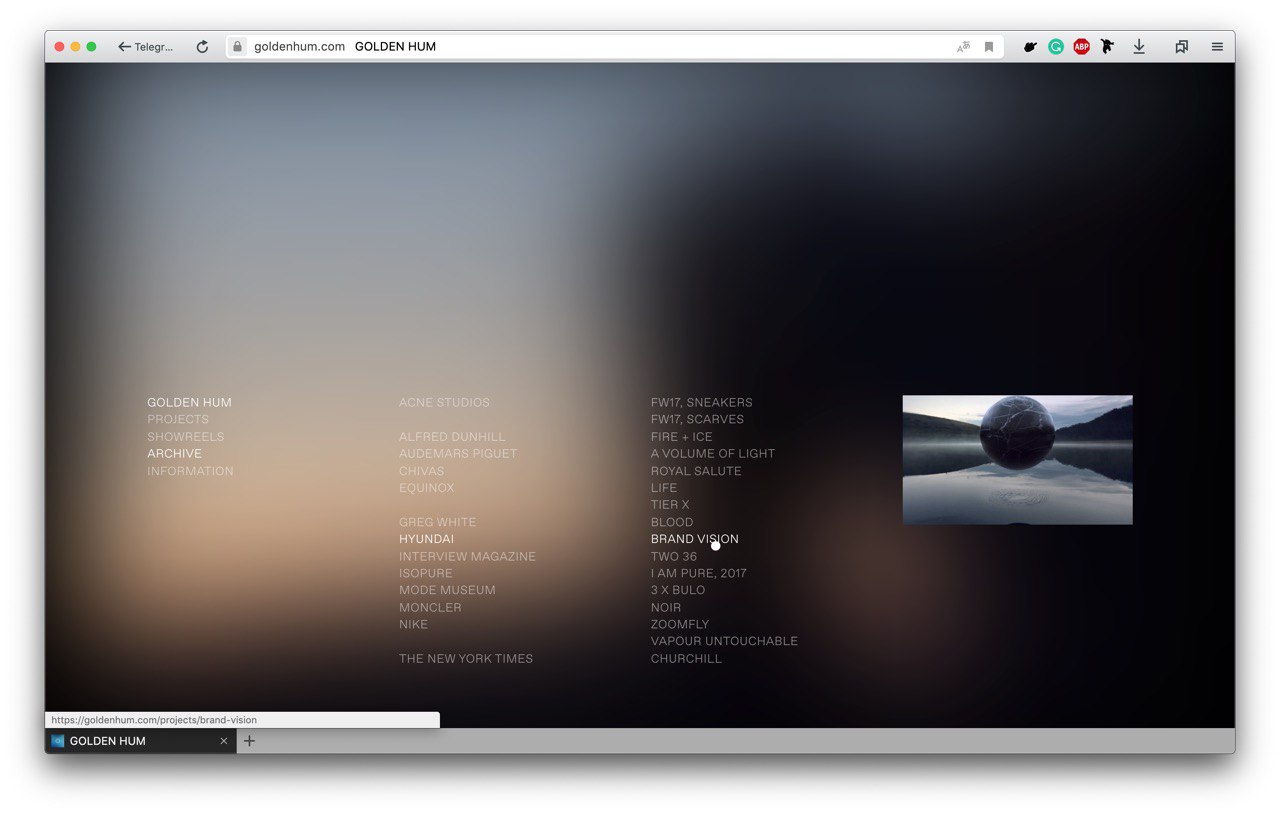Go to SHOWREELS menu item
Image resolution: width=1280 pixels, height=813 pixels.
(186, 437)
